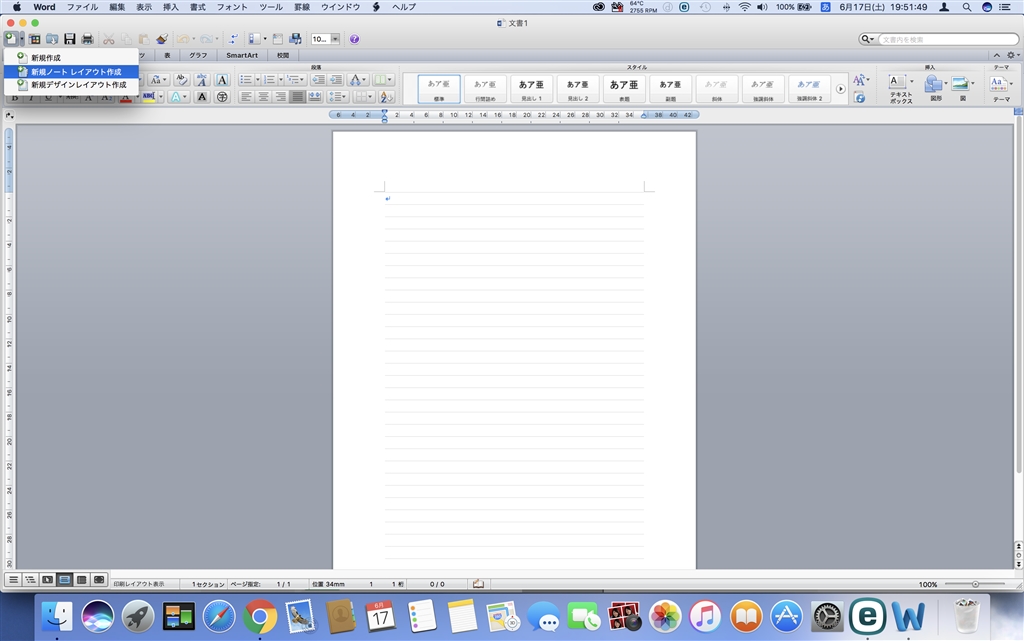
Task: Open the テーマ dropdown arrow
Action: pos(1011,84)
